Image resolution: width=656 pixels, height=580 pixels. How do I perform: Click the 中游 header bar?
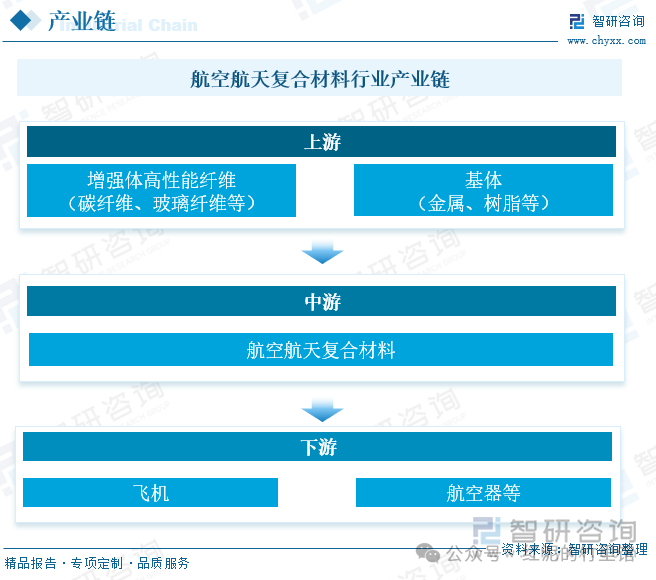(x=321, y=301)
